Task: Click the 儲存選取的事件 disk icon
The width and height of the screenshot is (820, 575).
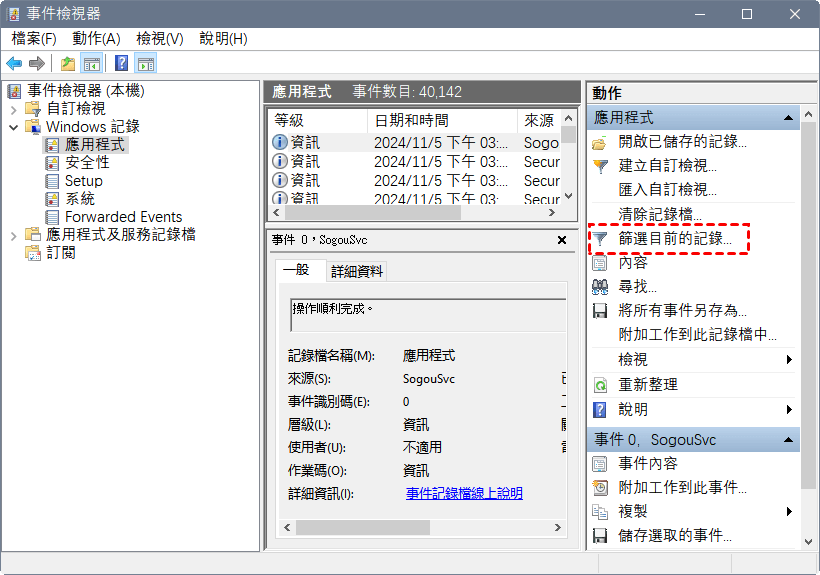Action: [600, 536]
